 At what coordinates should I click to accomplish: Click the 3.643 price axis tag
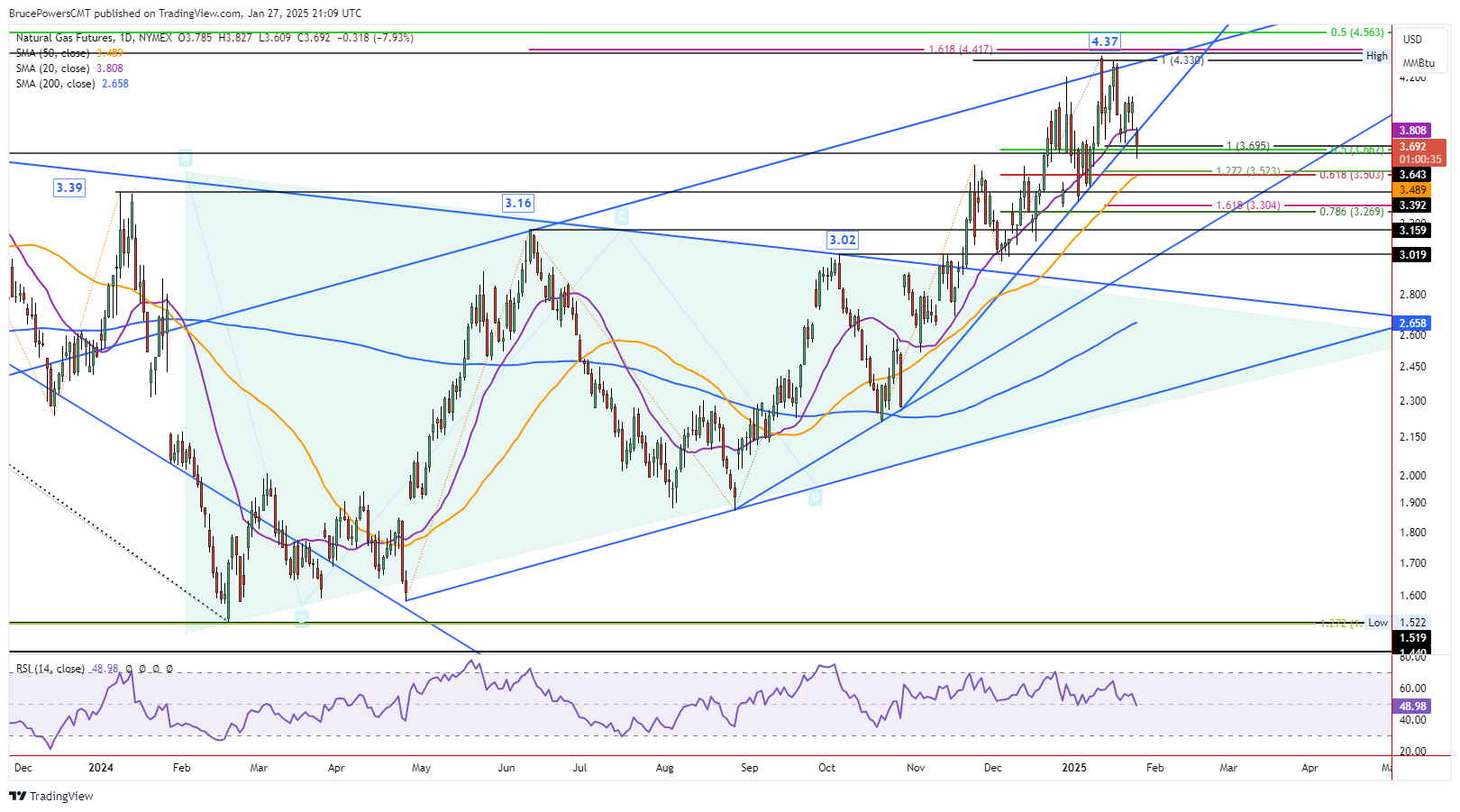(x=1412, y=175)
